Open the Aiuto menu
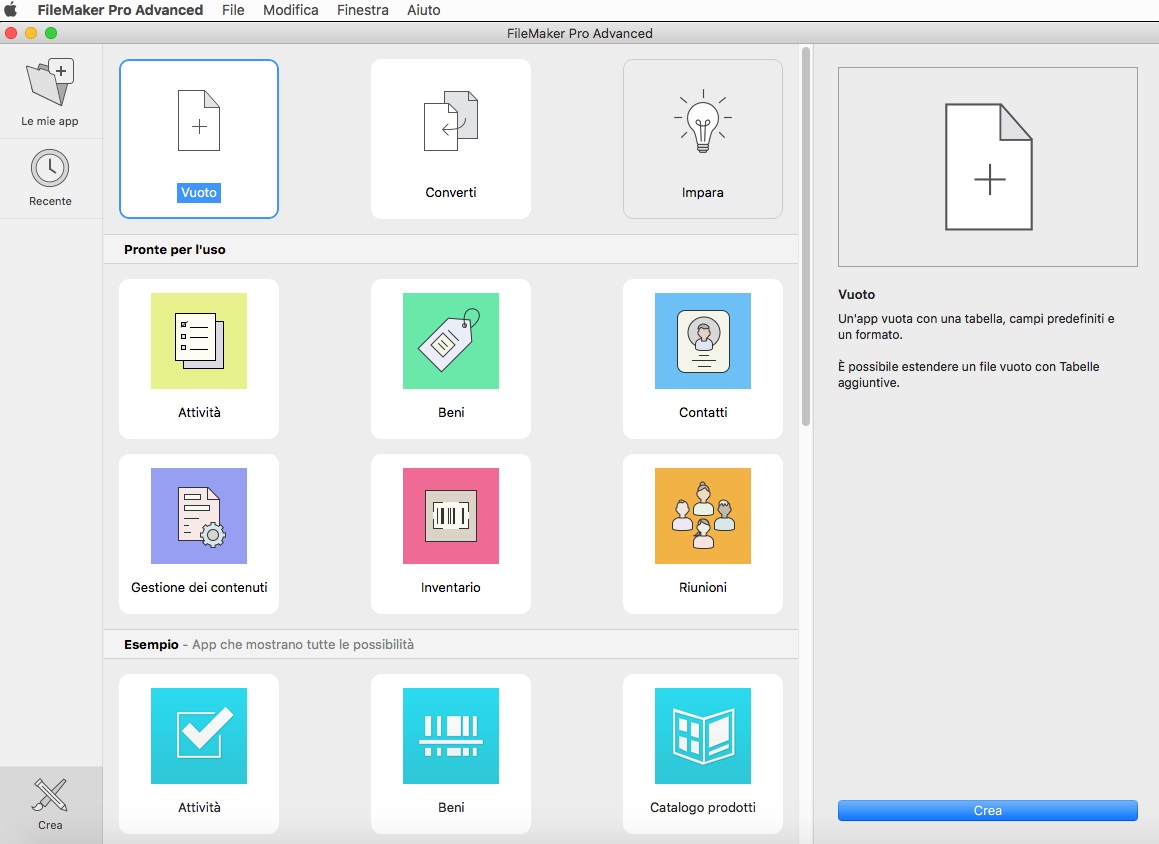Screen dimensions: 1159x844 pyautogui.click(x=424, y=10)
